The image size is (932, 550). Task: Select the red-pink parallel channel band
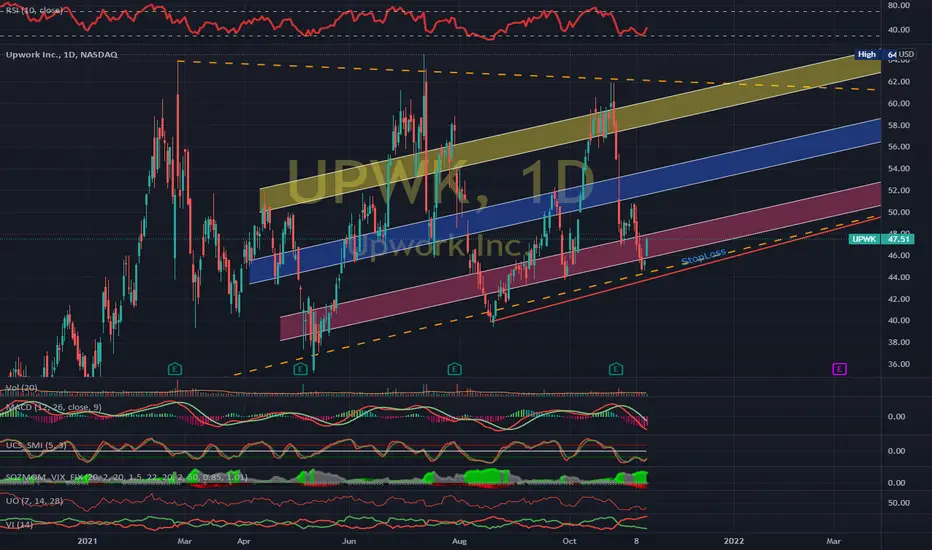582,260
